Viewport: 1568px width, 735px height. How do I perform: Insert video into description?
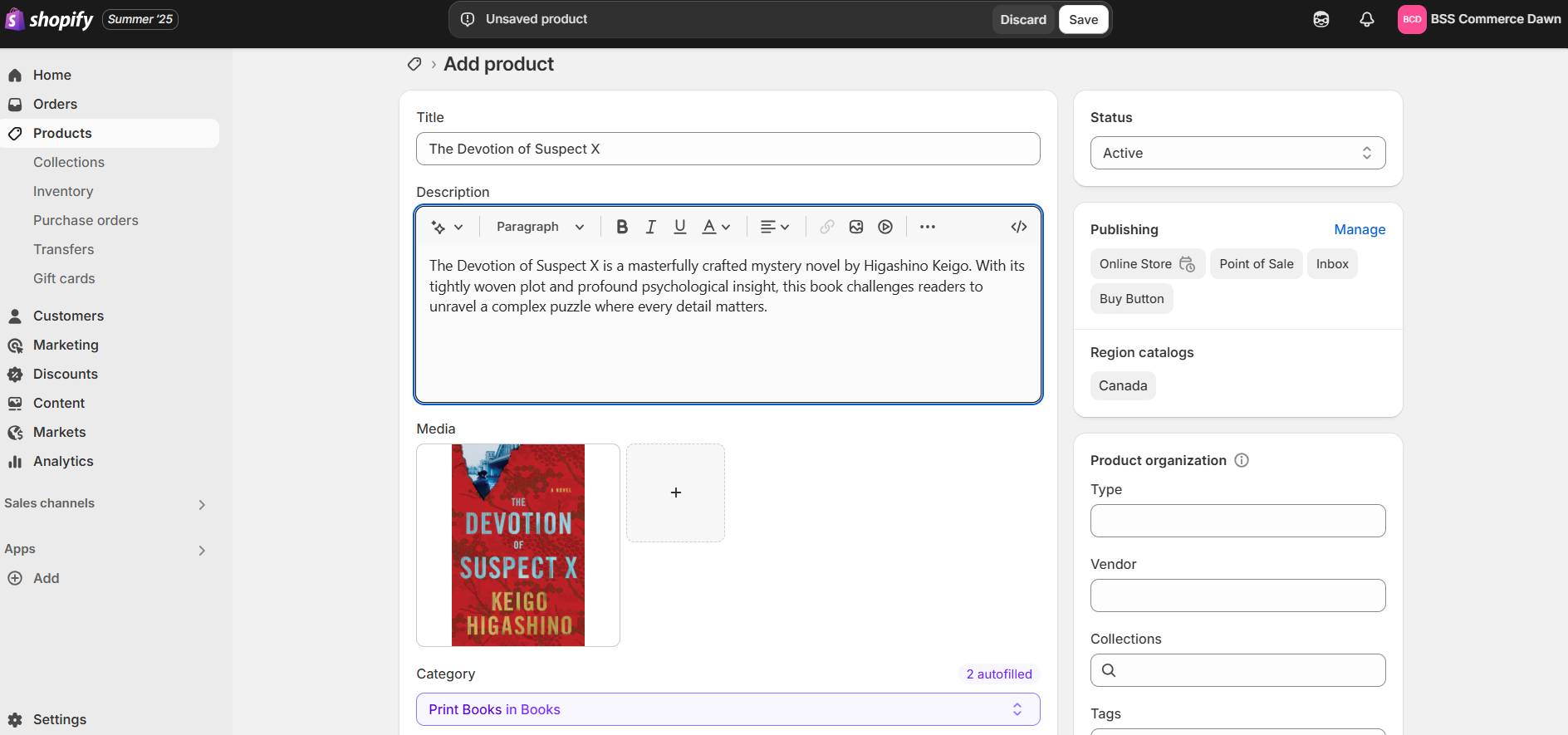[885, 227]
